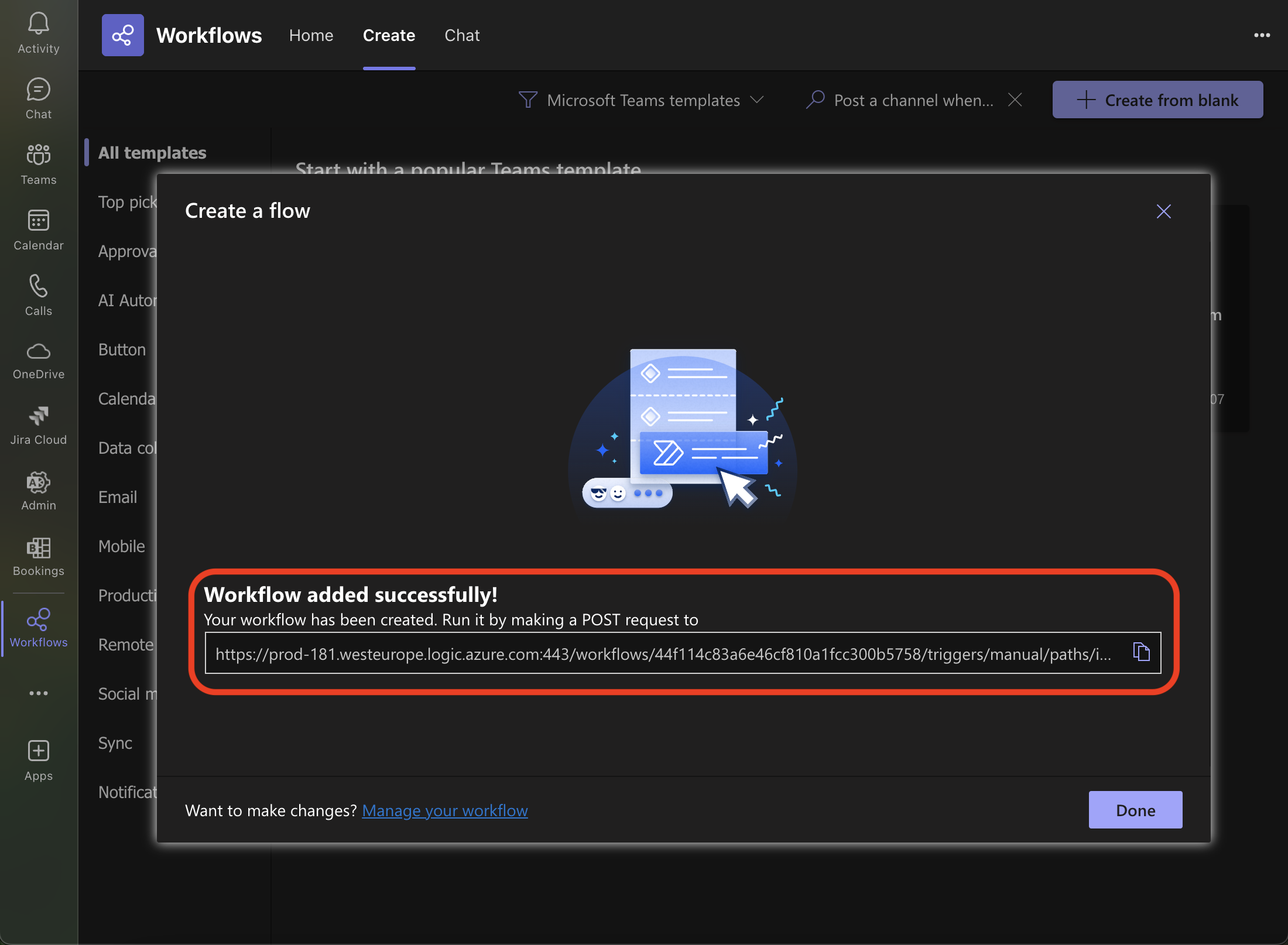Switch to the Home tab
The height and width of the screenshot is (945, 1288).
(x=311, y=35)
